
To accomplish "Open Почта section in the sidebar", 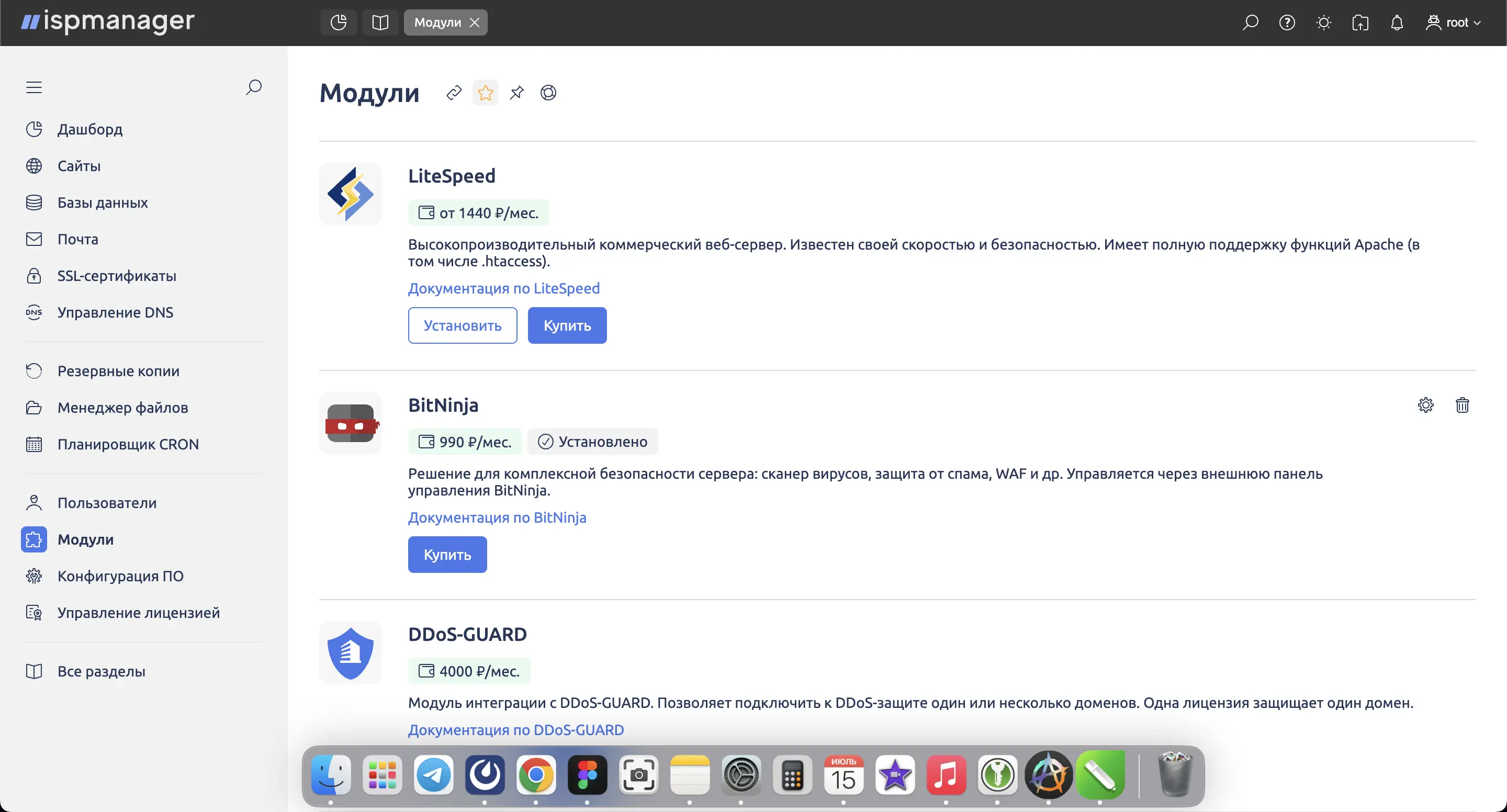I will 78,239.
